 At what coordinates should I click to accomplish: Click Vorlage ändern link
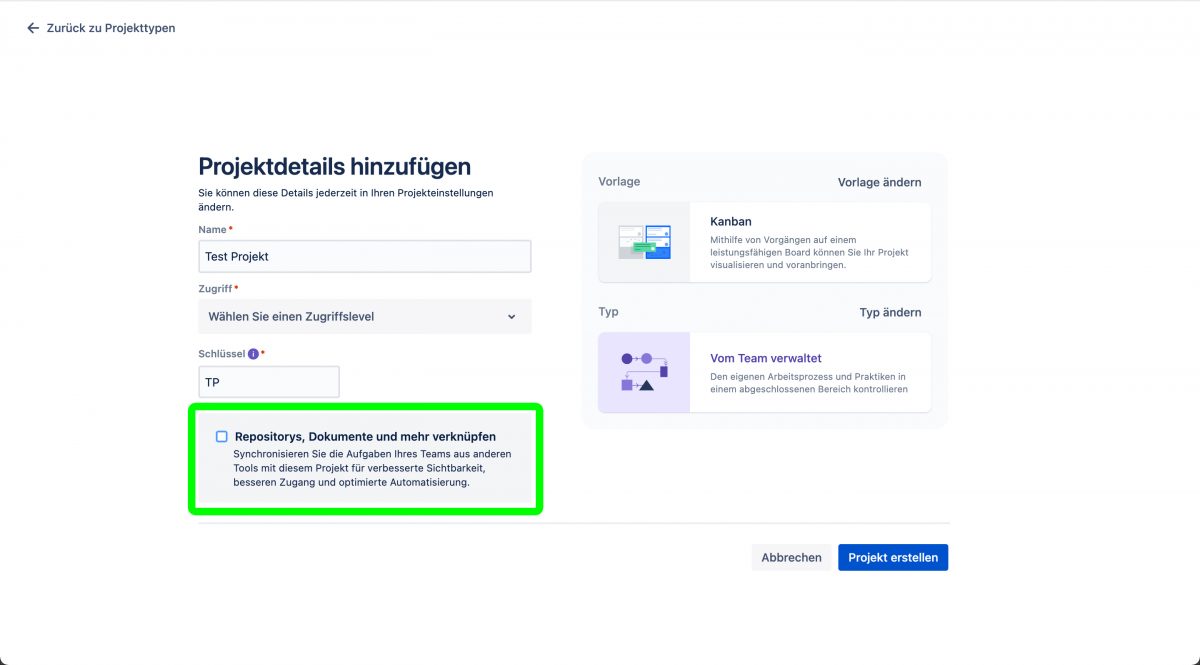coord(879,182)
